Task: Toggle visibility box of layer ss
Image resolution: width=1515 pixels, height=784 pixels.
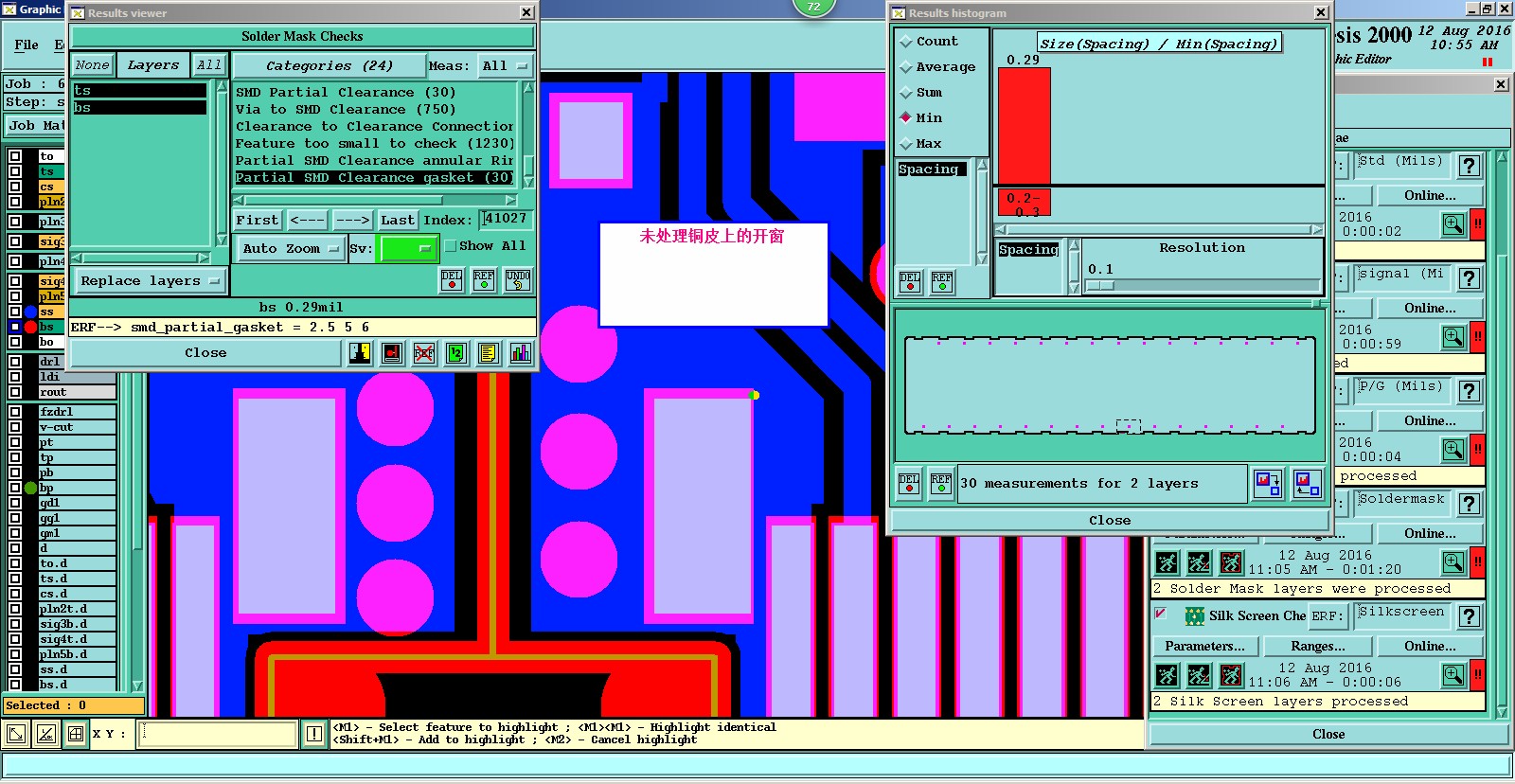Action: (x=15, y=312)
